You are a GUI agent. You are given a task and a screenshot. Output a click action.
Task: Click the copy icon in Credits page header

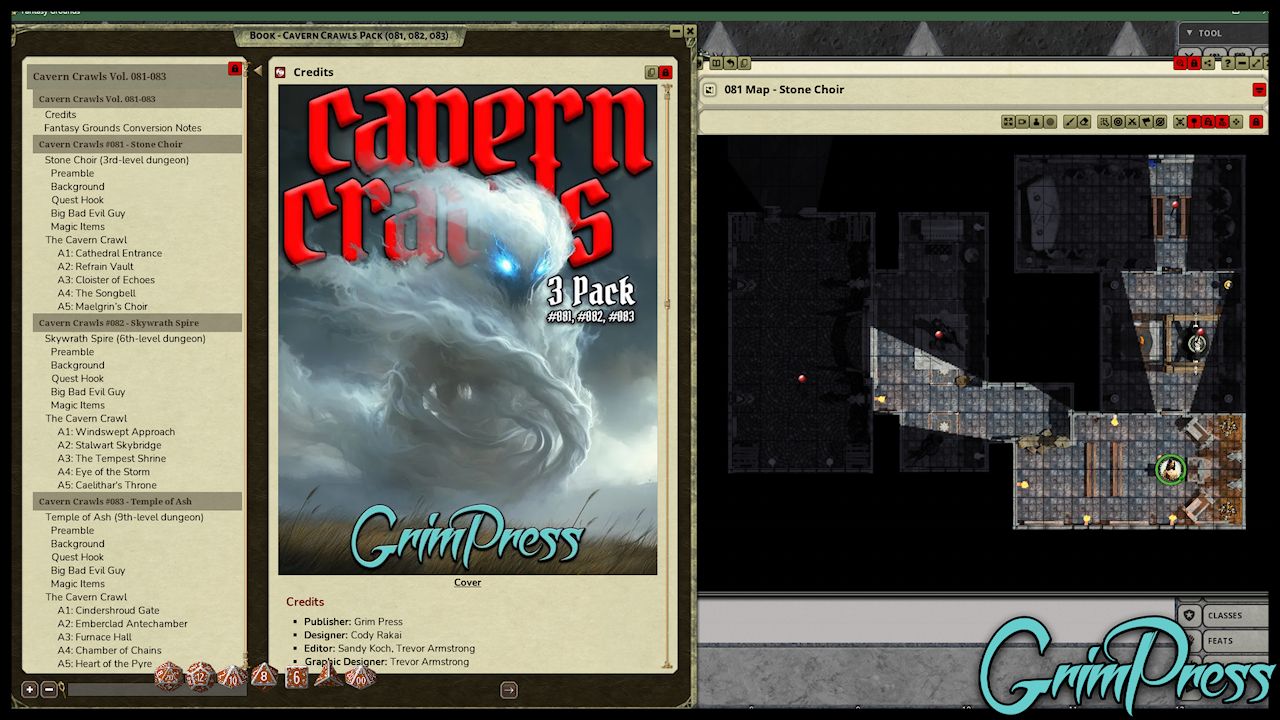tap(651, 72)
